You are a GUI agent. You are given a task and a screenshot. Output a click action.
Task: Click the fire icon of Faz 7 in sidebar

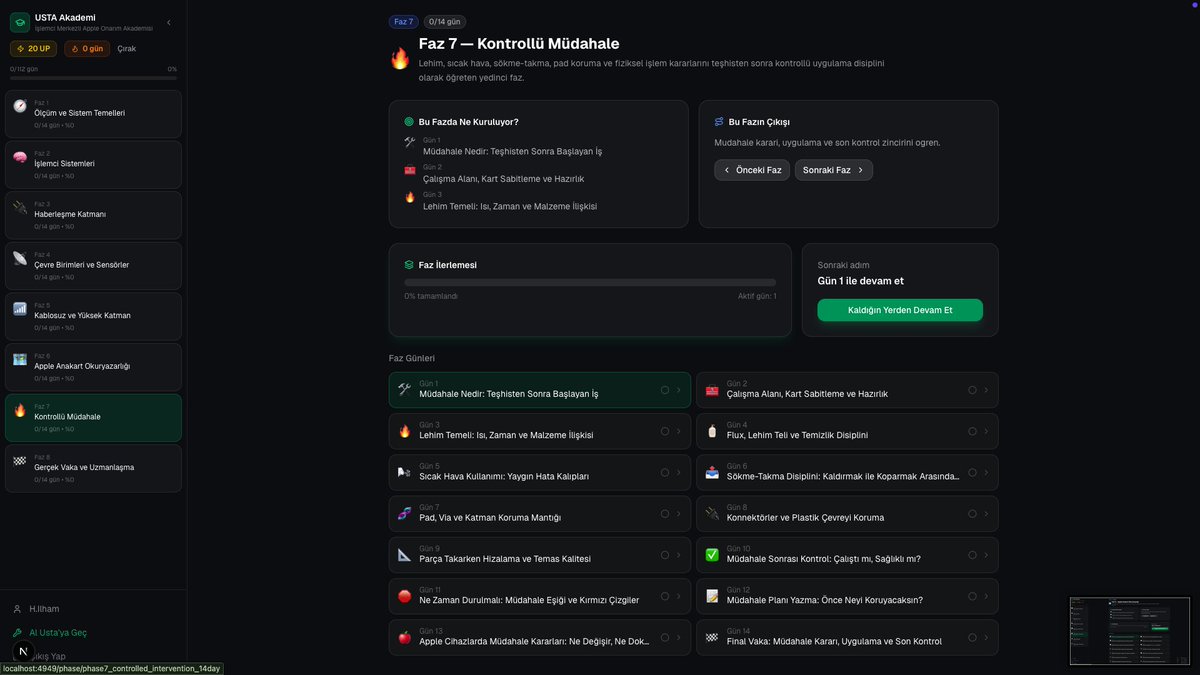coord(20,410)
